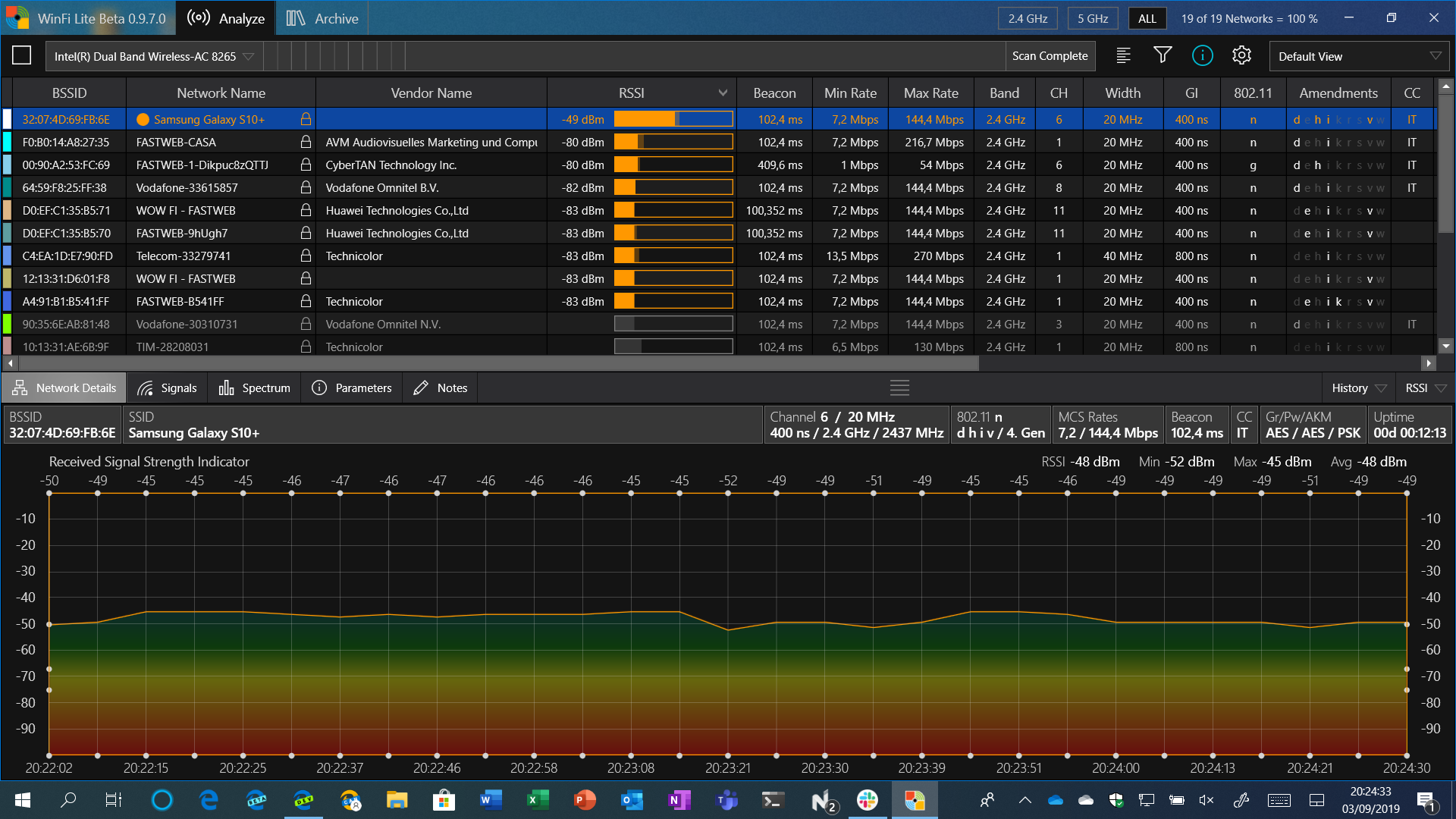Open Excel from taskbar
Image resolution: width=1456 pixels, height=819 pixels.
point(538,800)
